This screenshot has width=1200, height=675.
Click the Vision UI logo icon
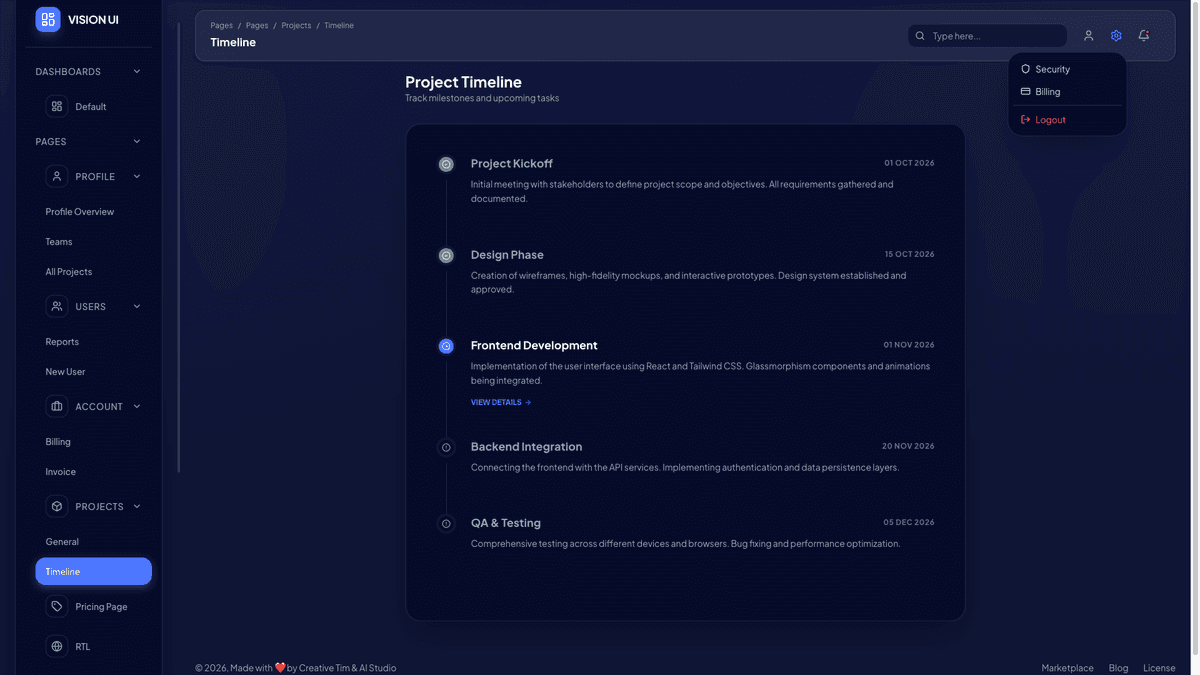point(47,19)
